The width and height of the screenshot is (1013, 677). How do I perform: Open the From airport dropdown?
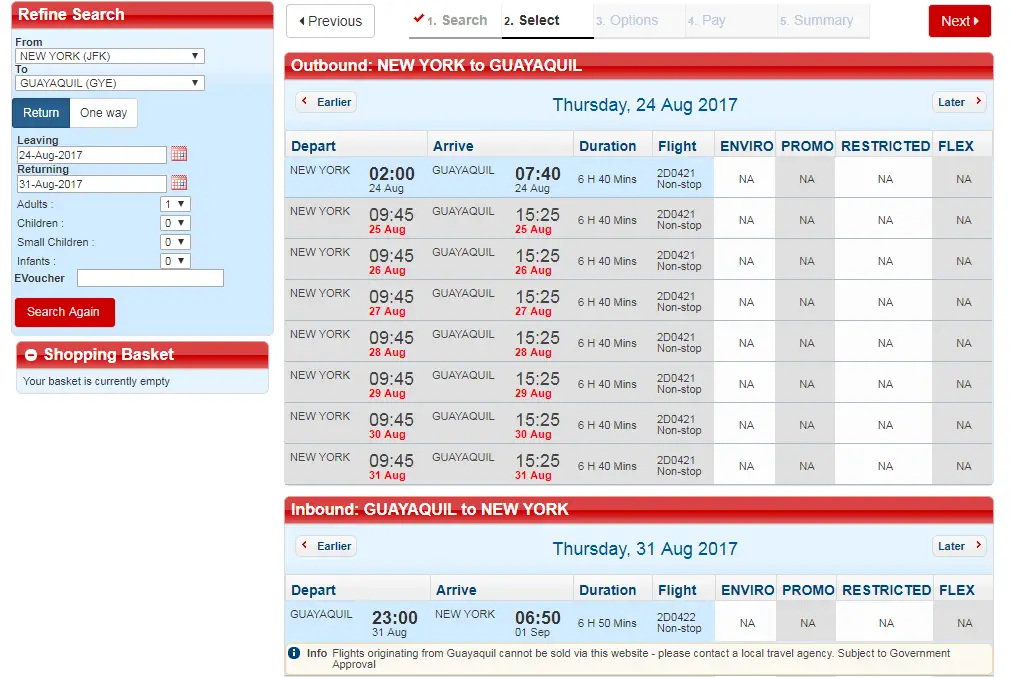[x=110, y=56]
